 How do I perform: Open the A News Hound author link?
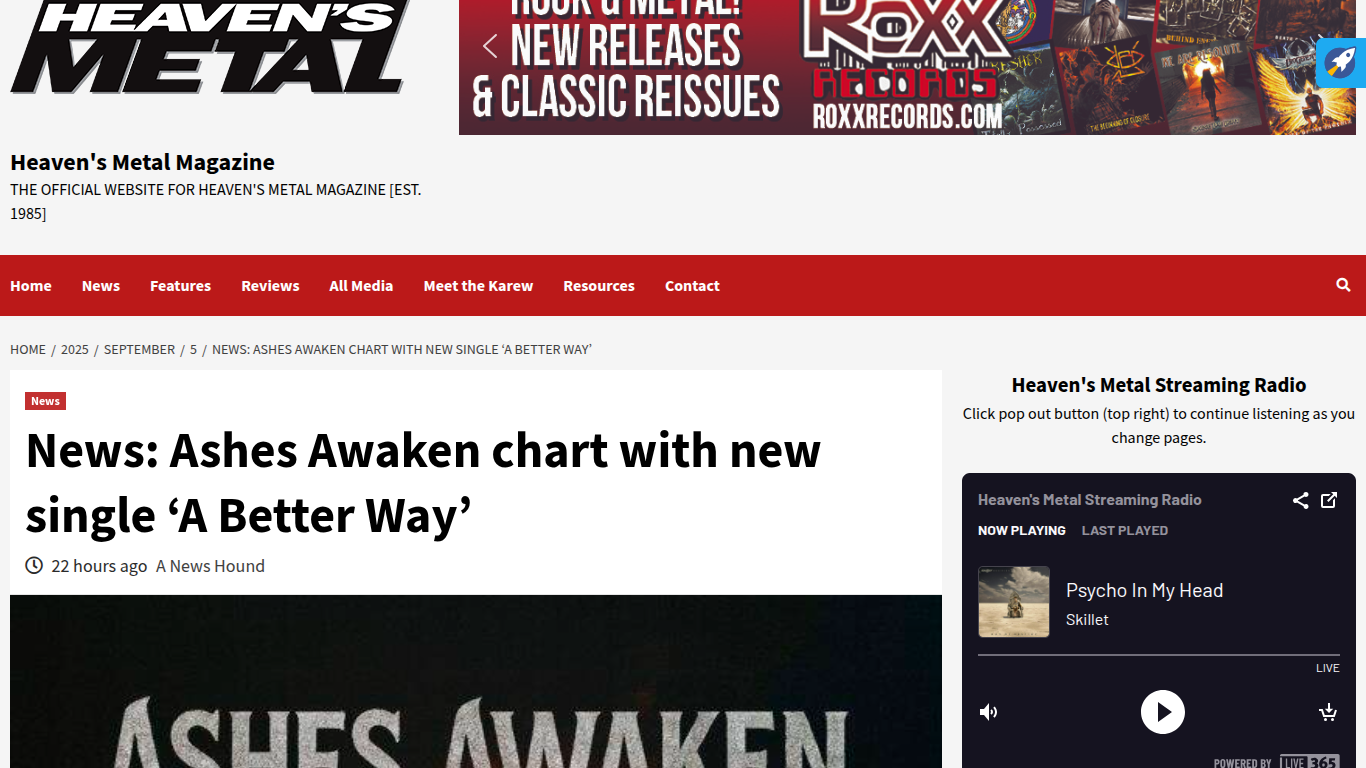[x=210, y=566]
